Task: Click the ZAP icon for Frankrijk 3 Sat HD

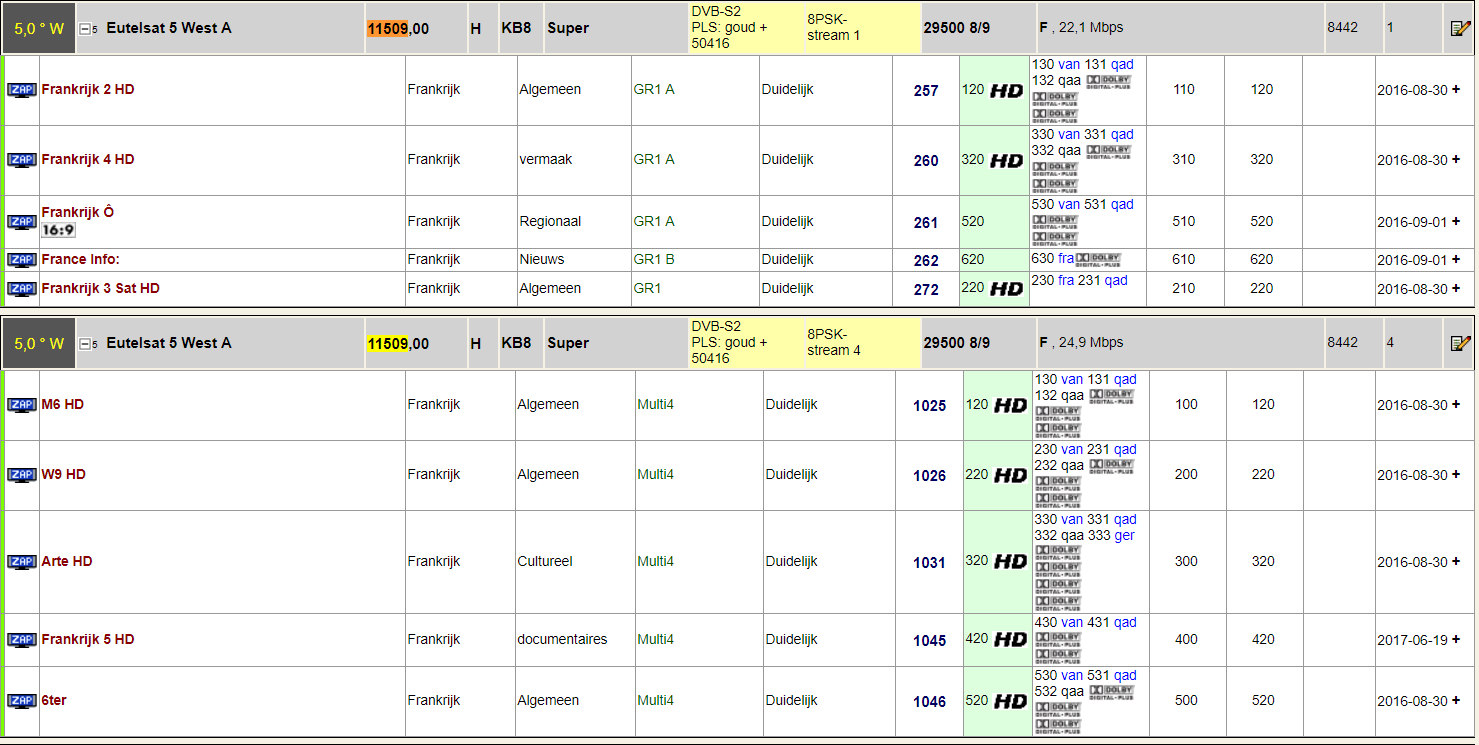Action: [22, 289]
